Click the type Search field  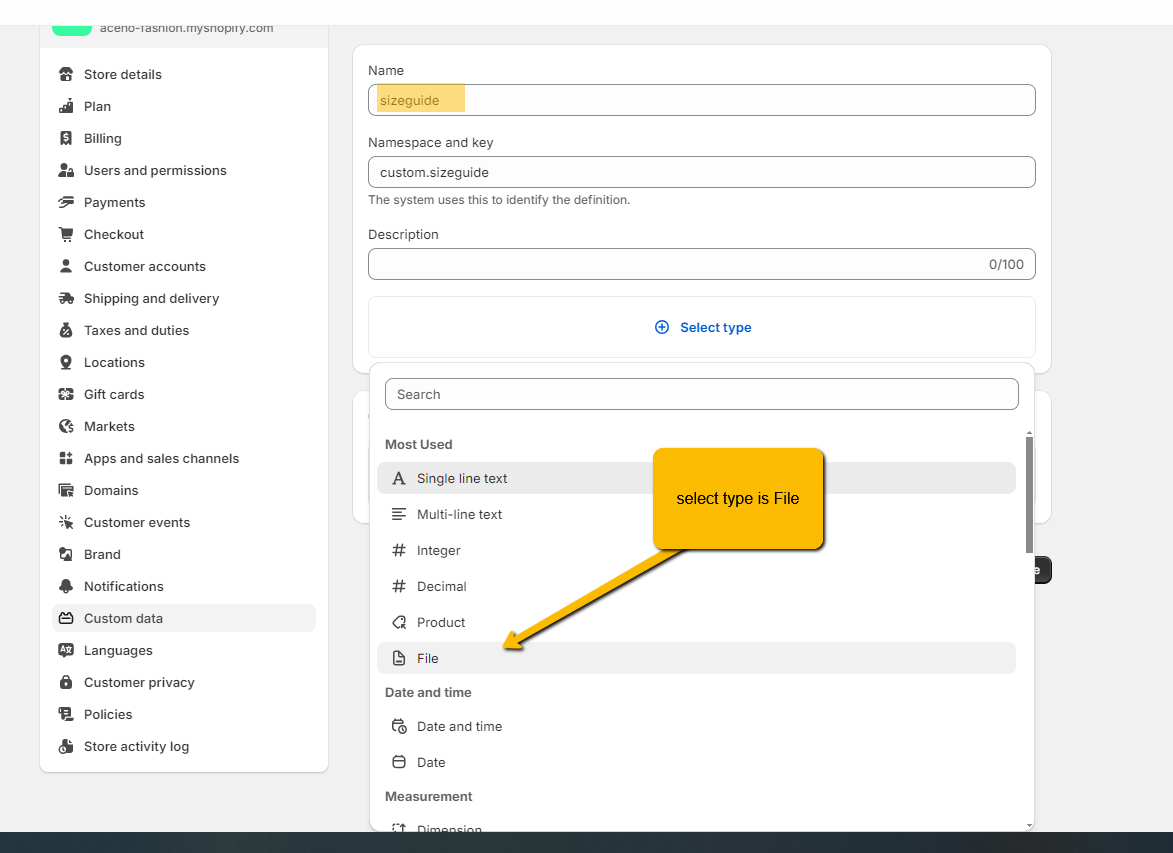pos(701,394)
